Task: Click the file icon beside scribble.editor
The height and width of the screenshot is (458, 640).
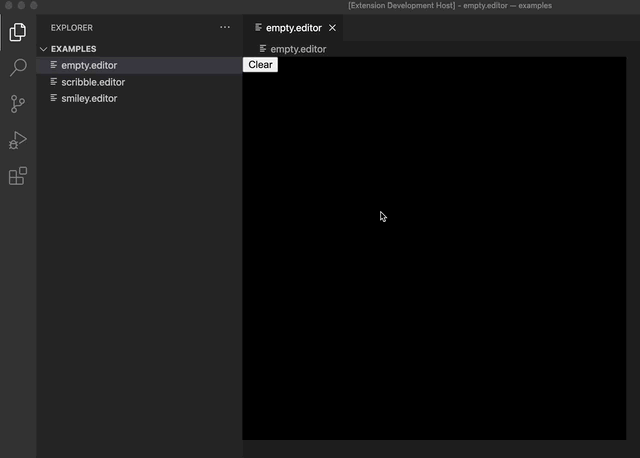Action: point(53,82)
